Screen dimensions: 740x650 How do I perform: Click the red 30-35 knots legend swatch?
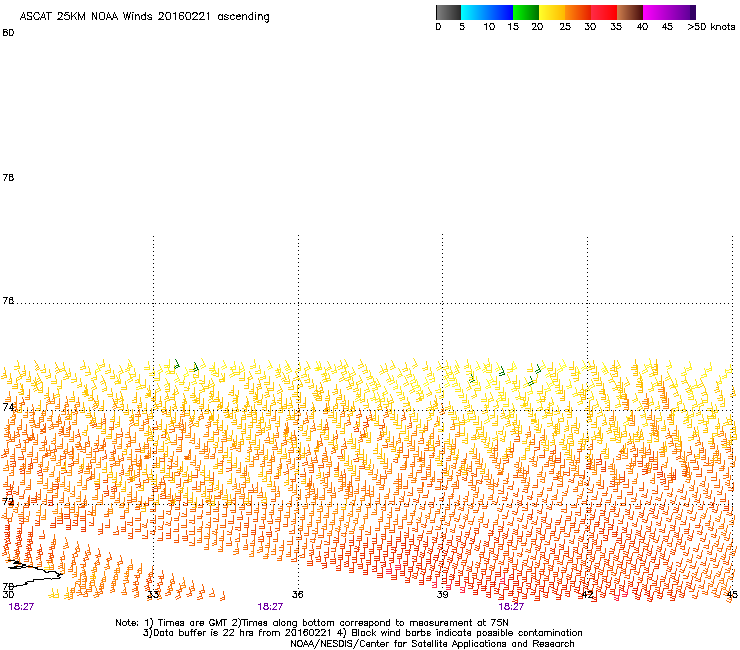[x=604, y=12]
